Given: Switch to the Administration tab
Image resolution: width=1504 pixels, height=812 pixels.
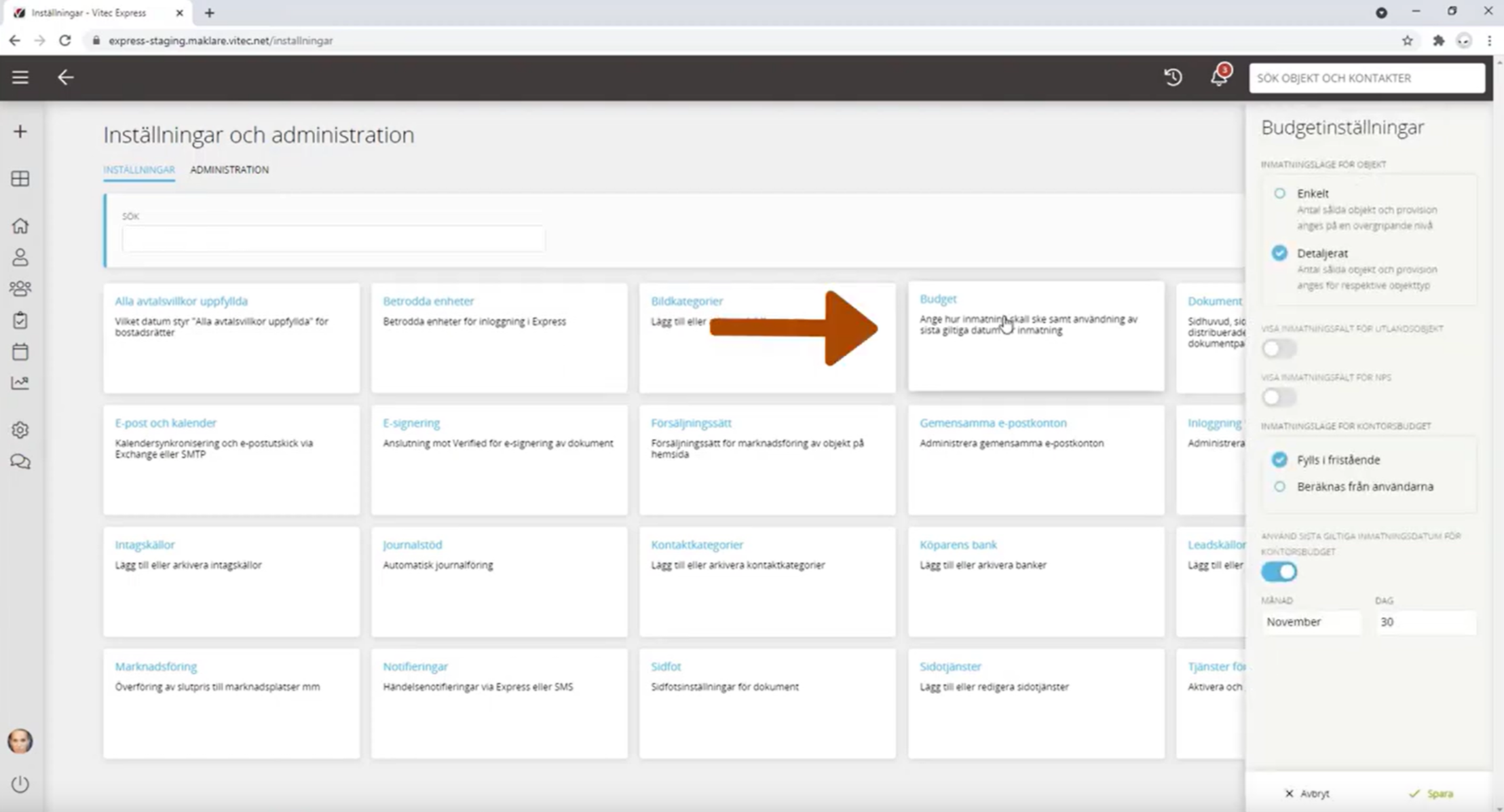Looking at the screenshot, I should 229,170.
